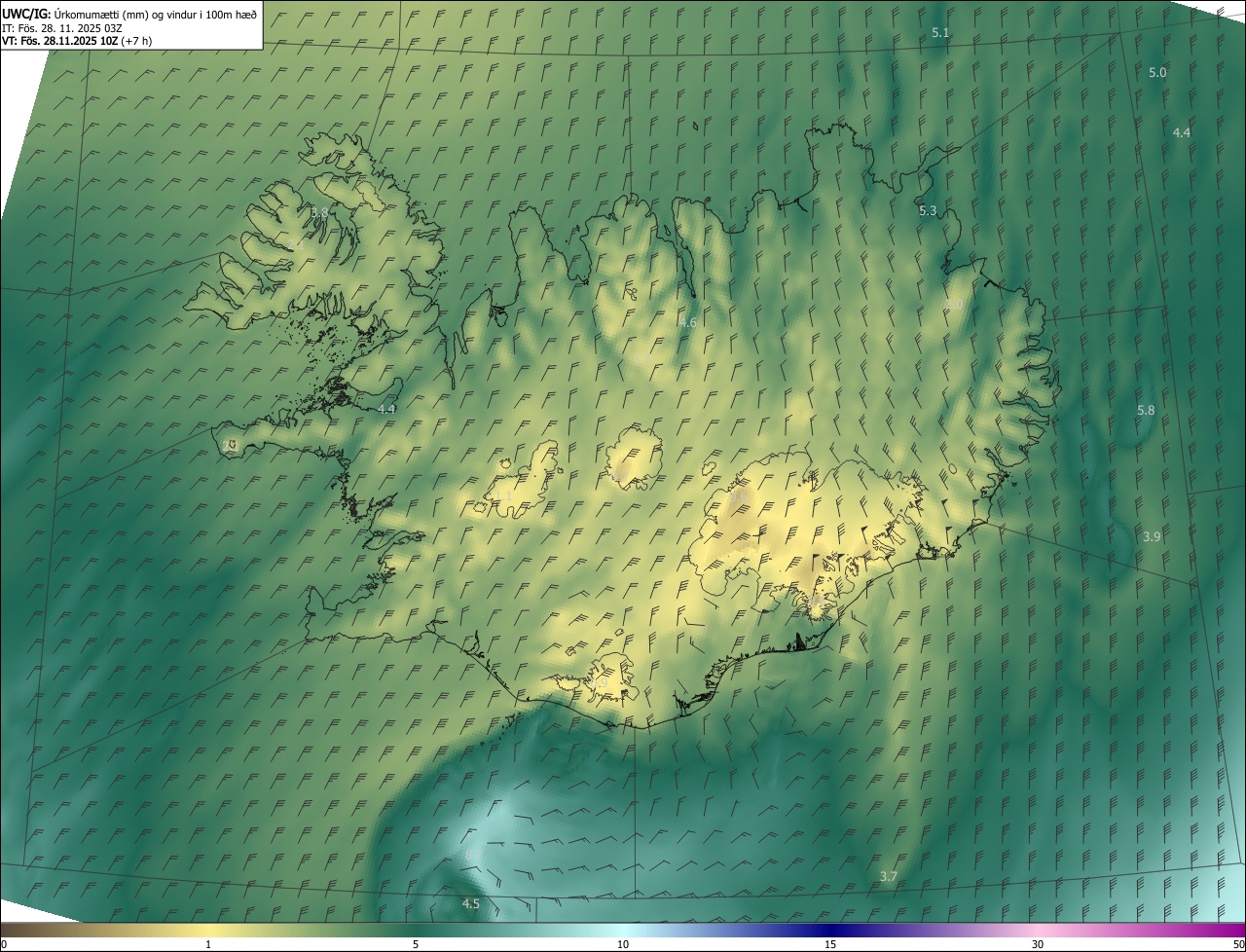Click the 1 tick label on the color scale

click(x=208, y=944)
